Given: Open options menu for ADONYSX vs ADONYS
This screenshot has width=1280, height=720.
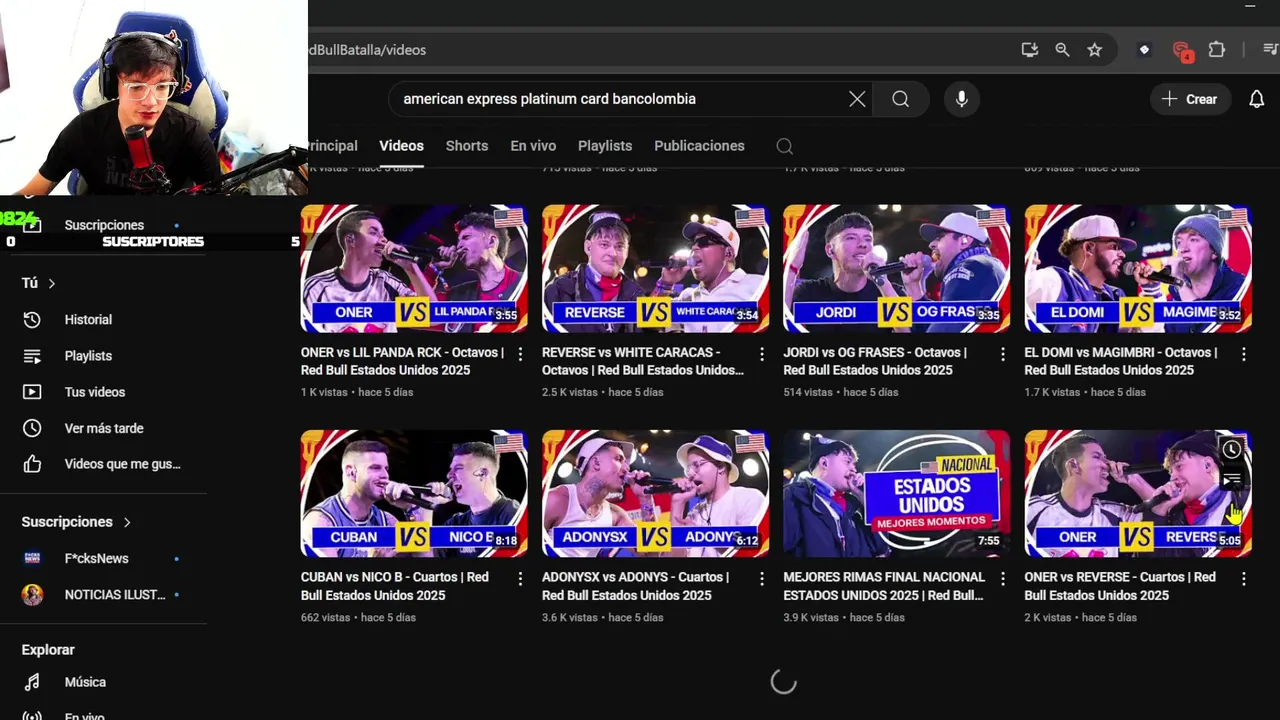Looking at the screenshot, I should point(761,579).
